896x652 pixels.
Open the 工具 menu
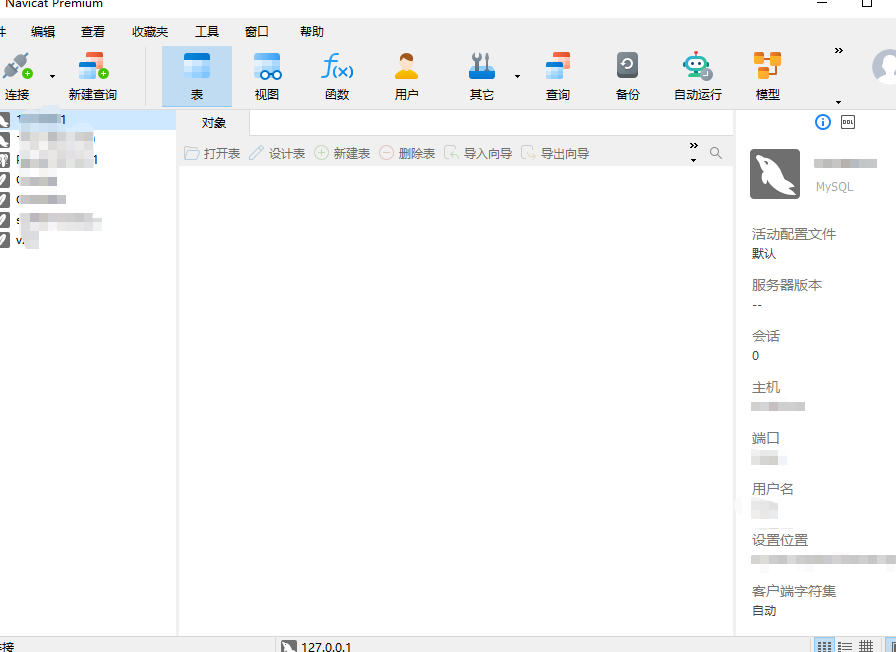[x=207, y=31]
